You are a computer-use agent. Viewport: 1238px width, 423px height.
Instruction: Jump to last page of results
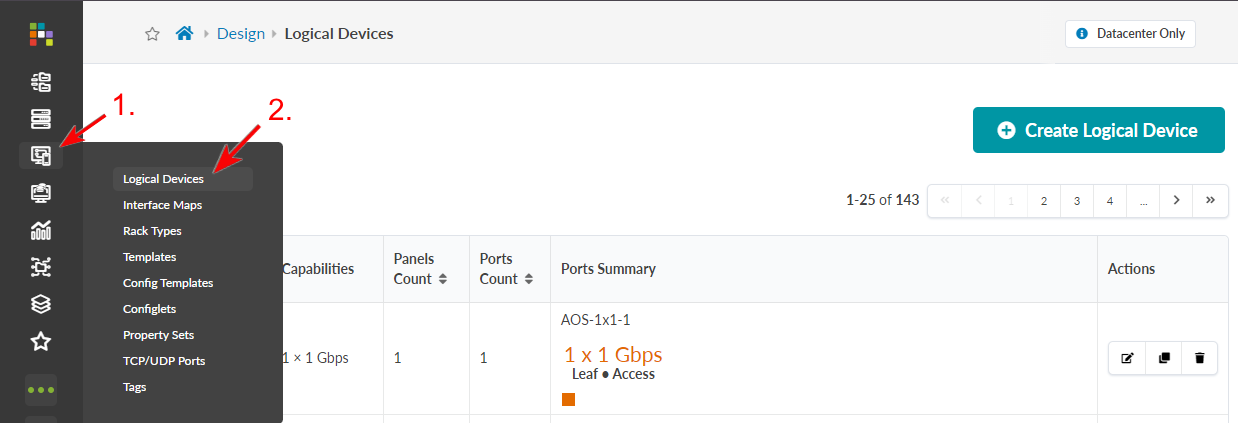click(1210, 200)
